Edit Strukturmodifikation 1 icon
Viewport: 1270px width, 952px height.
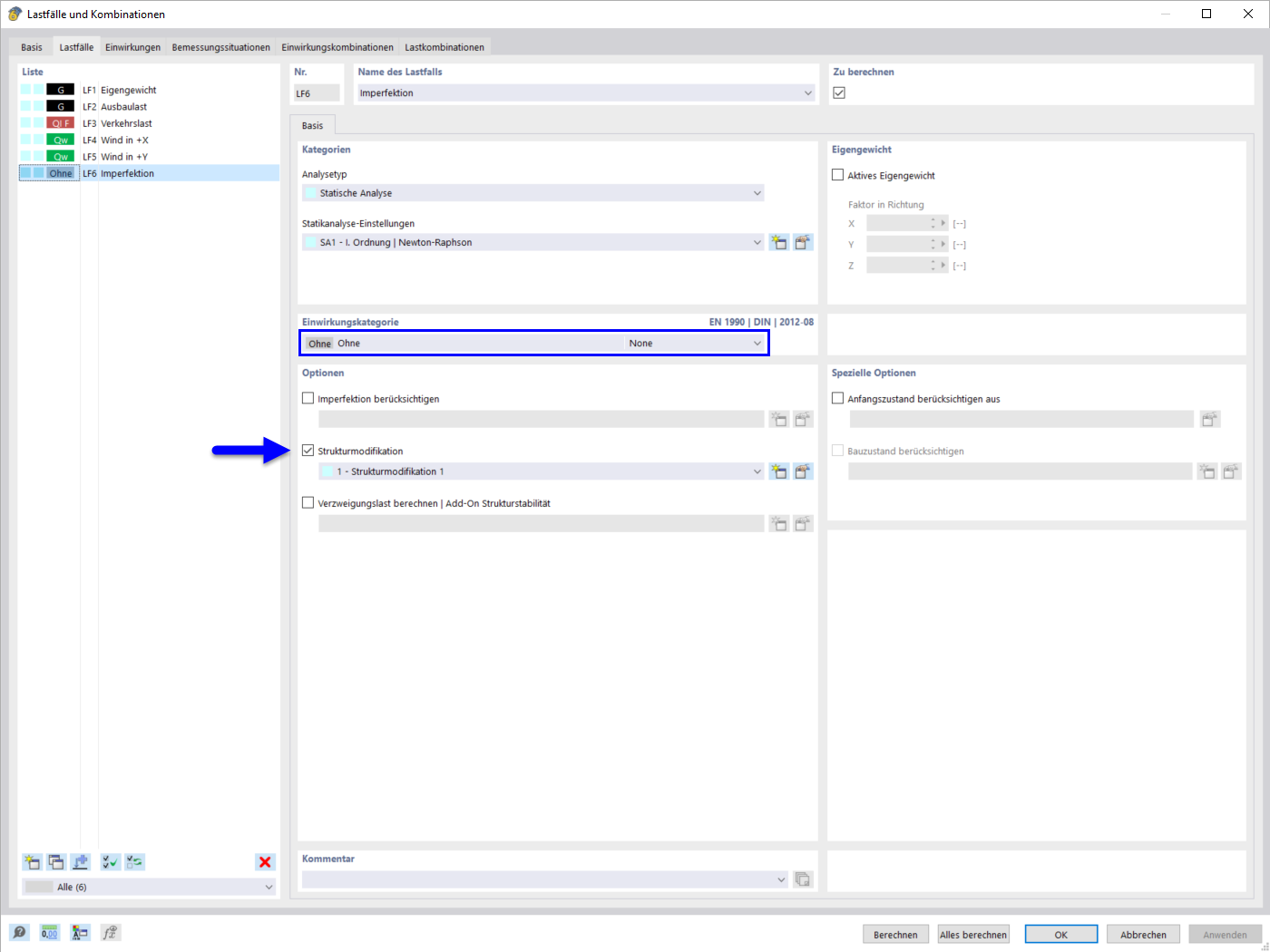(x=803, y=471)
